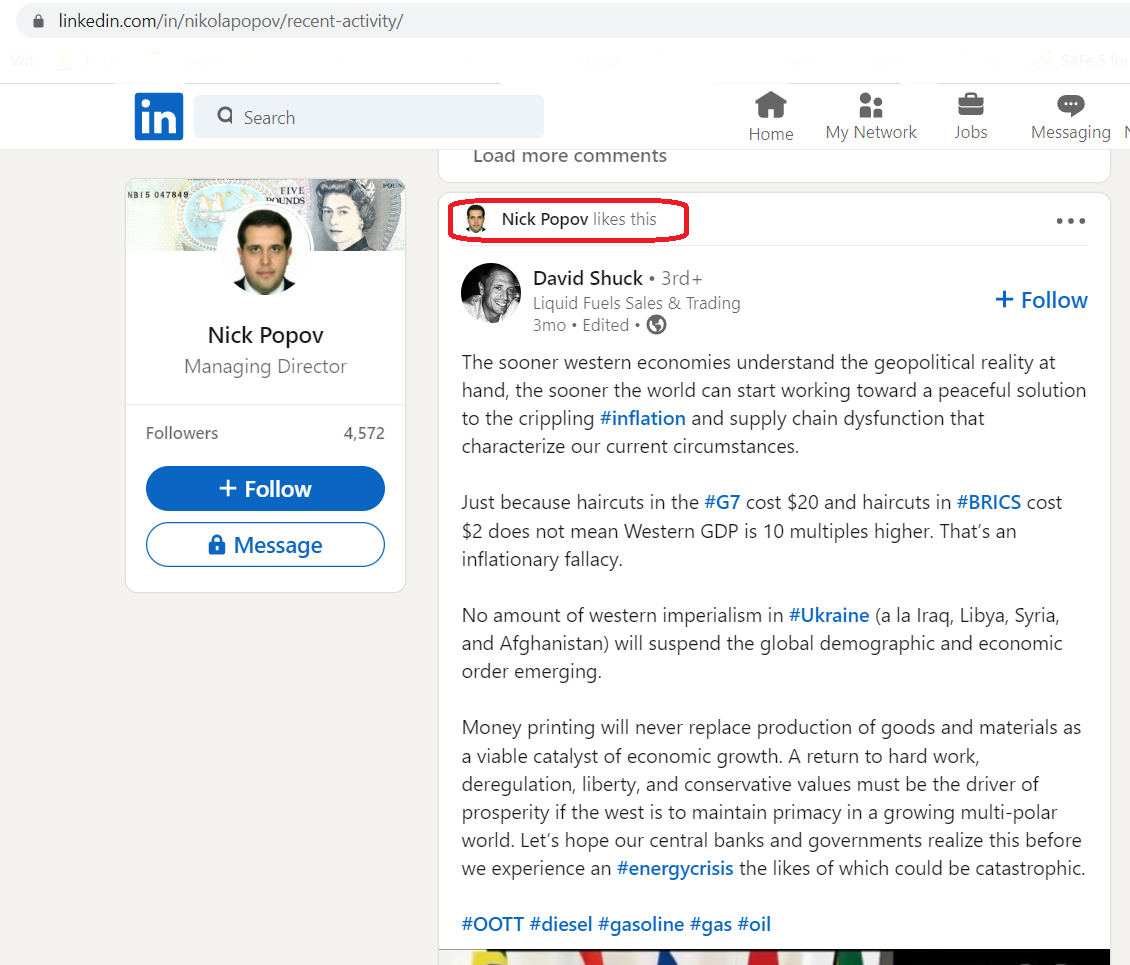Click the Followers label
The height and width of the screenshot is (965, 1130).
click(182, 433)
